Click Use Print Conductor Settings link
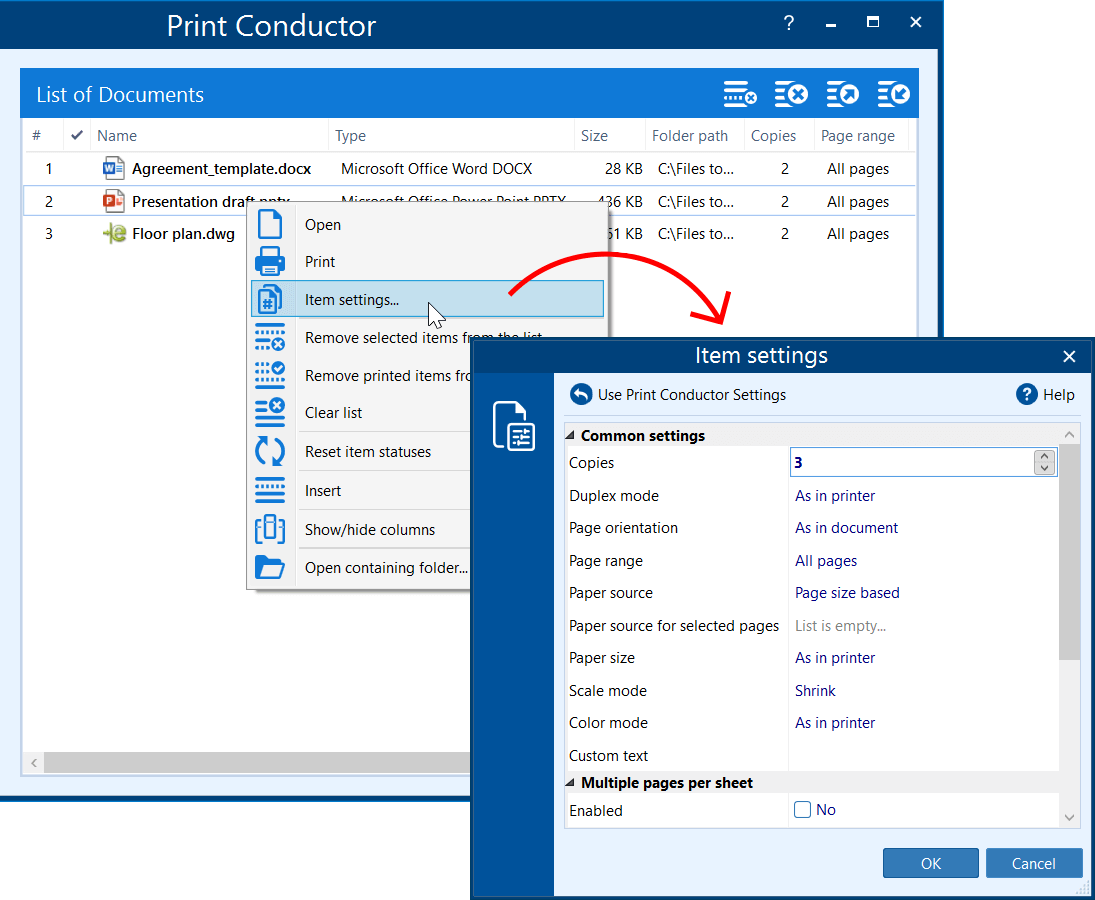The width and height of the screenshot is (1095, 900). click(x=691, y=394)
